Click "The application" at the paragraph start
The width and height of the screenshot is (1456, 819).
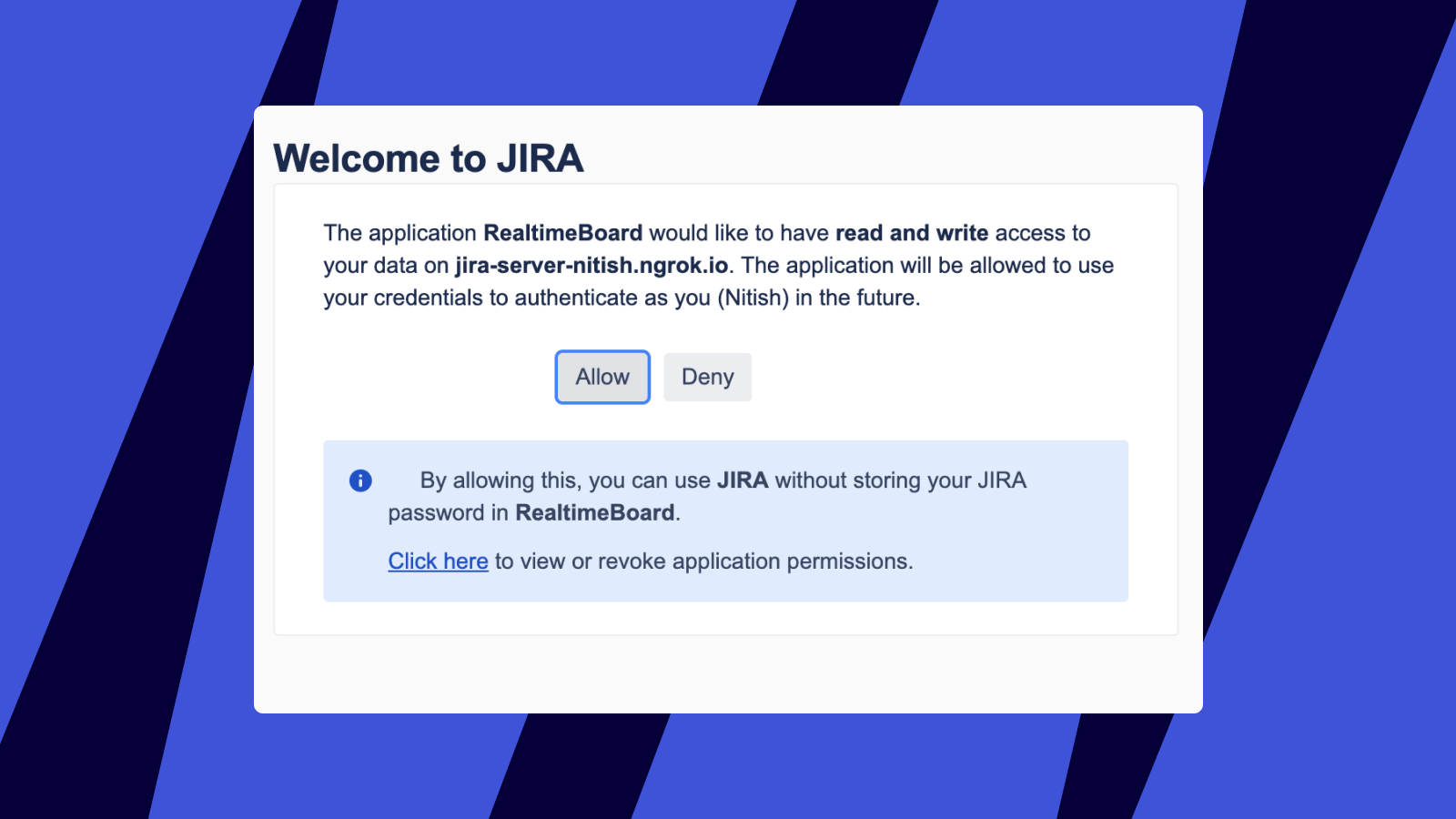pyautogui.click(x=399, y=233)
